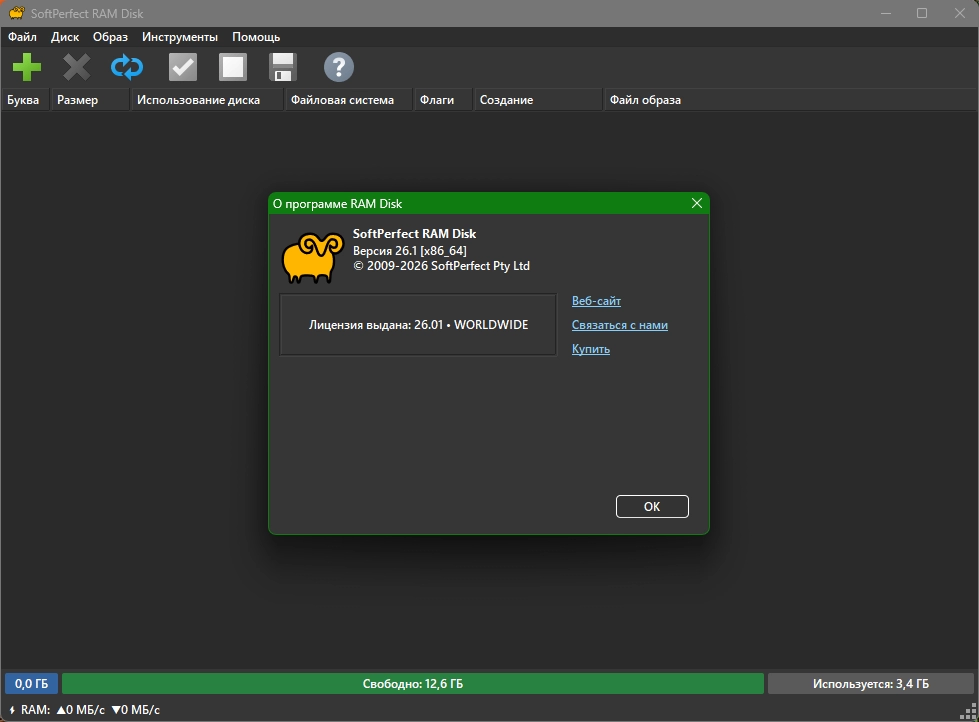Click OK in the About dialog
Screen dimensions: 979x722
pyautogui.click(x=652, y=507)
